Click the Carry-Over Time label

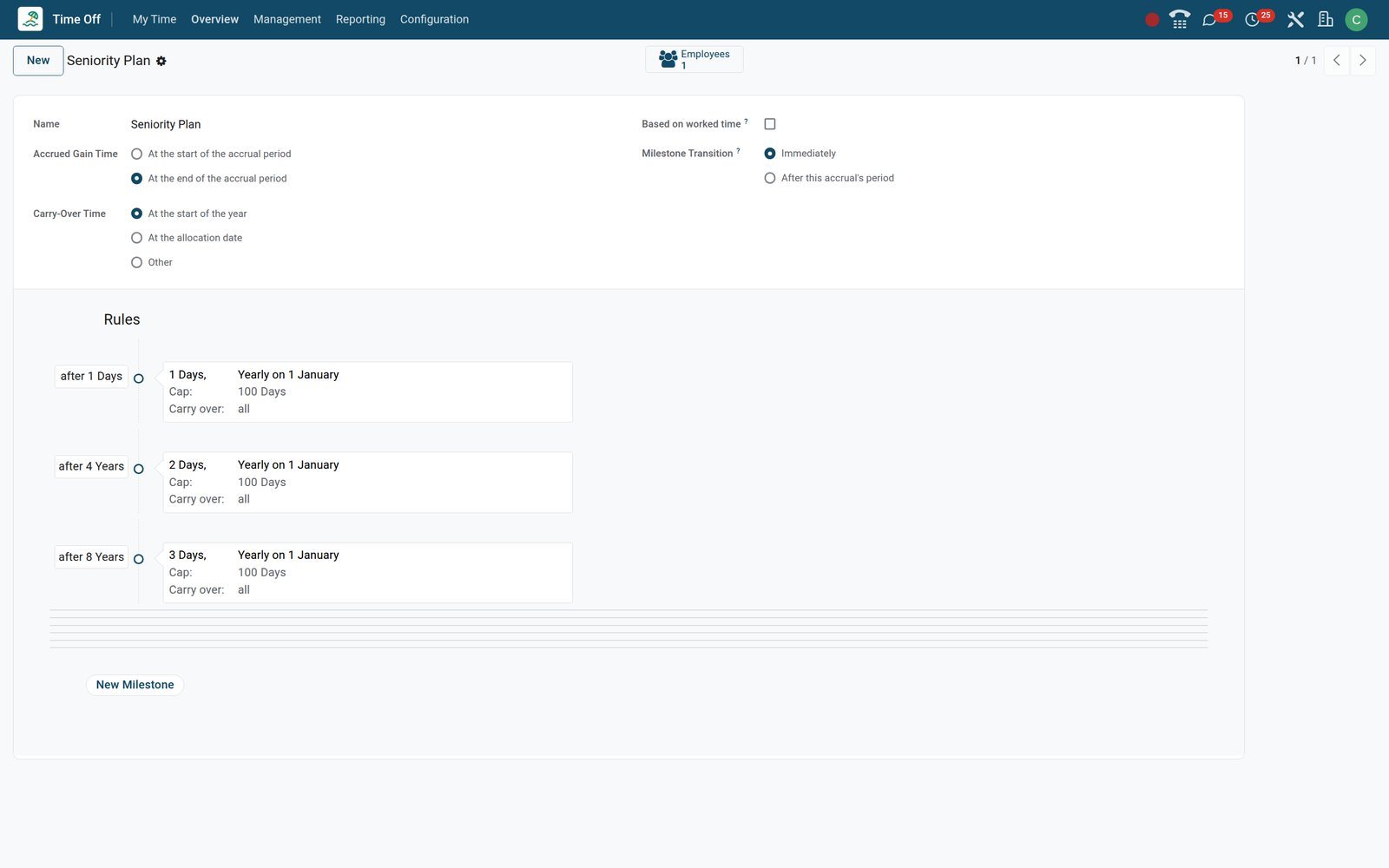[x=69, y=214]
